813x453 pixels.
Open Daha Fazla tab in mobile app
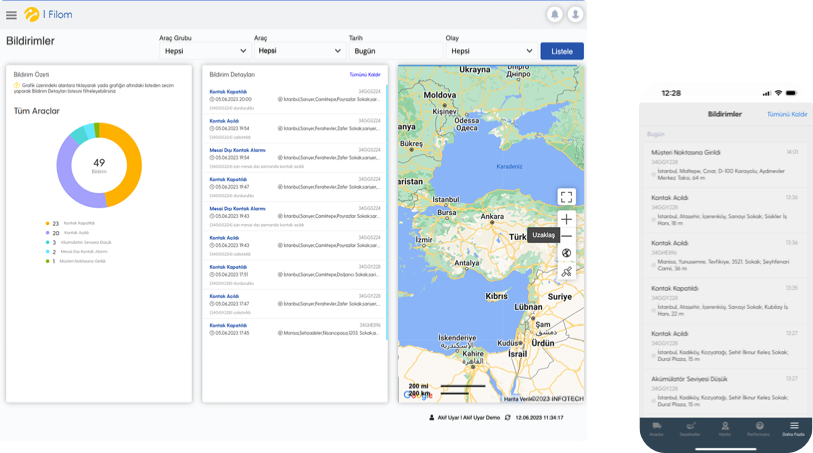tap(794, 428)
